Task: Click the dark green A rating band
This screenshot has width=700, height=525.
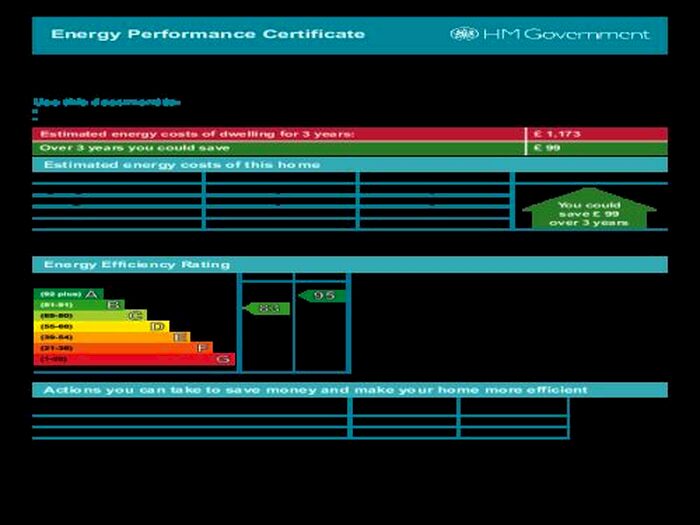Action: [68, 294]
